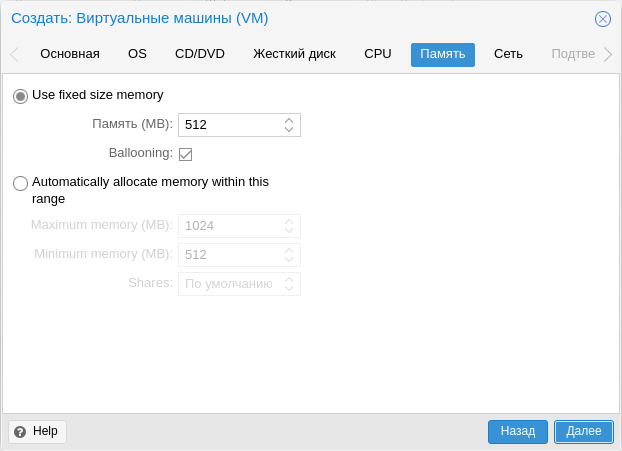
Task: Click the right tab scroll arrow
Action: coord(608,54)
